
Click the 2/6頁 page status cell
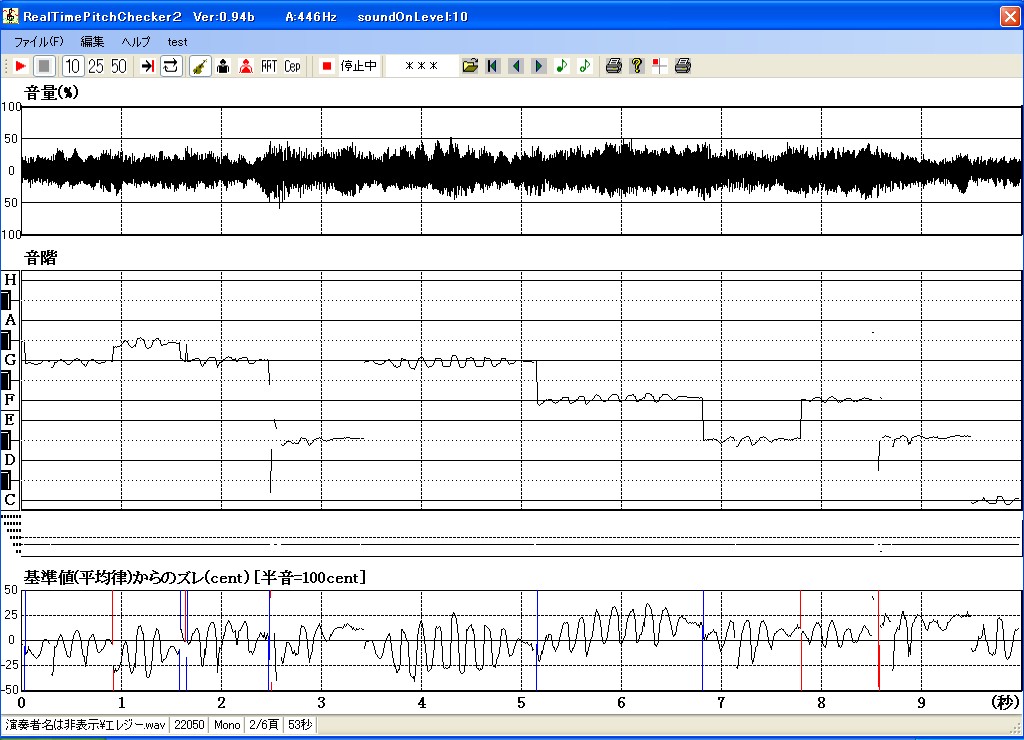point(264,724)
